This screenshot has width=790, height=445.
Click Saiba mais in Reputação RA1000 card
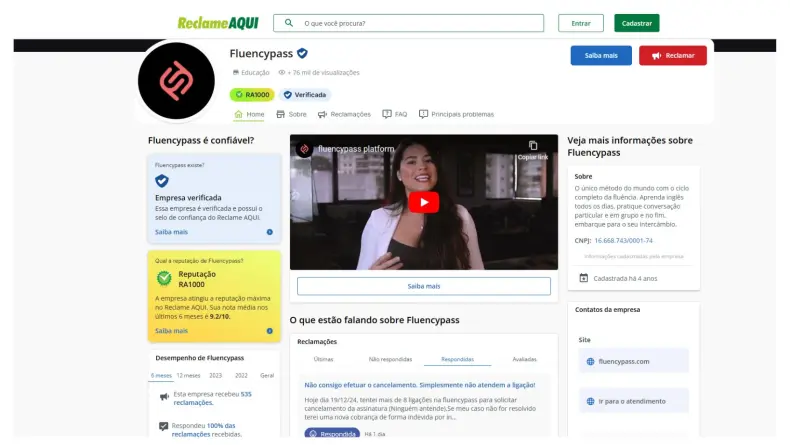click(x=171, y=331)
